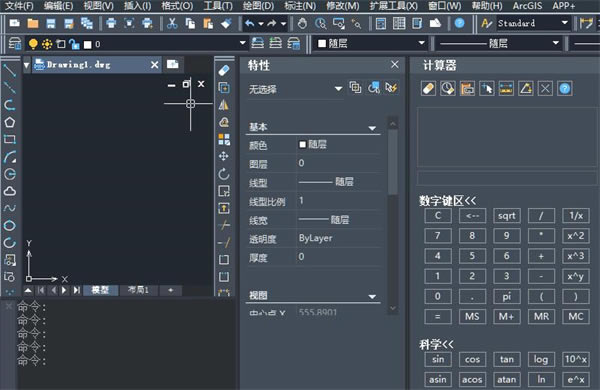Image resolution: width=600 pixels, height=390 pixels.
Task: Click the properties panel scroll down arrow
Action: 393,308
